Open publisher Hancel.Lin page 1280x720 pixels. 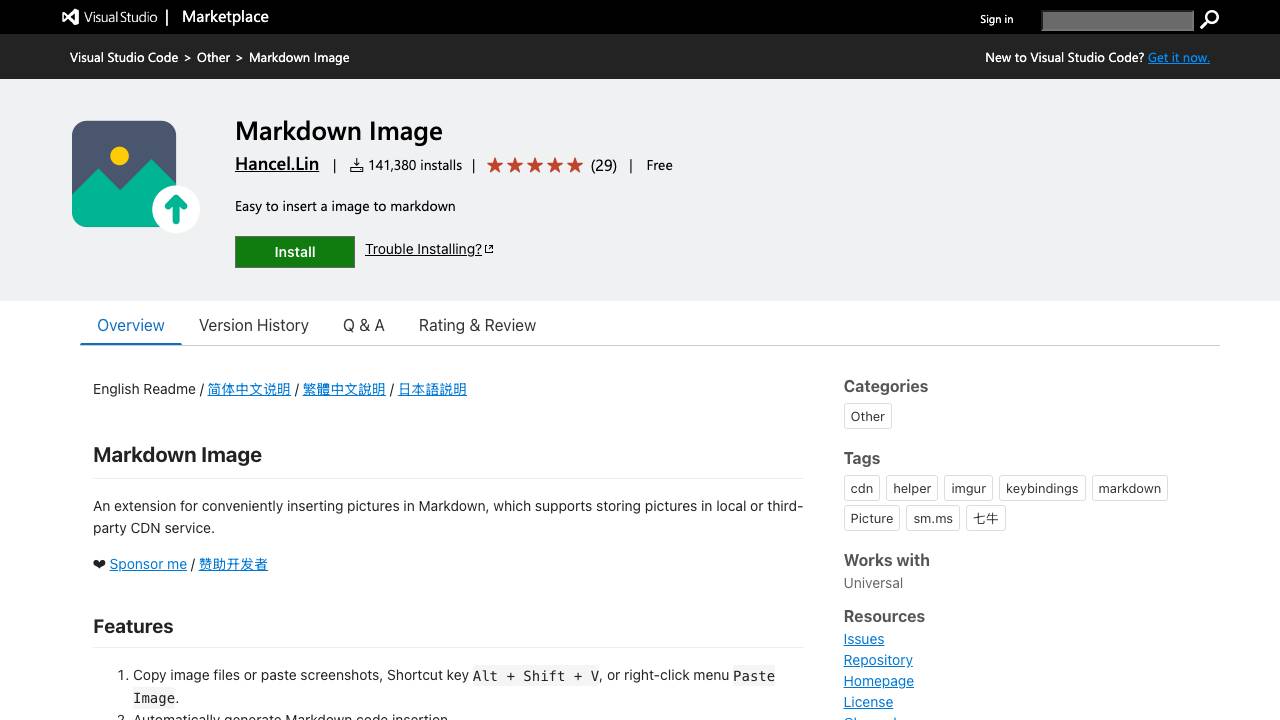(x=277, y=164)
